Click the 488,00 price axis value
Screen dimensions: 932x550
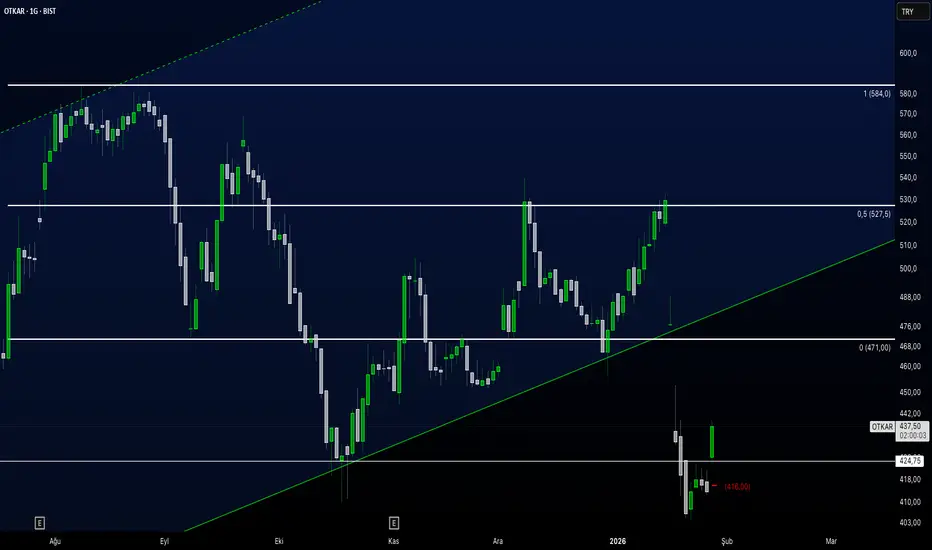[x=909, y=297]
